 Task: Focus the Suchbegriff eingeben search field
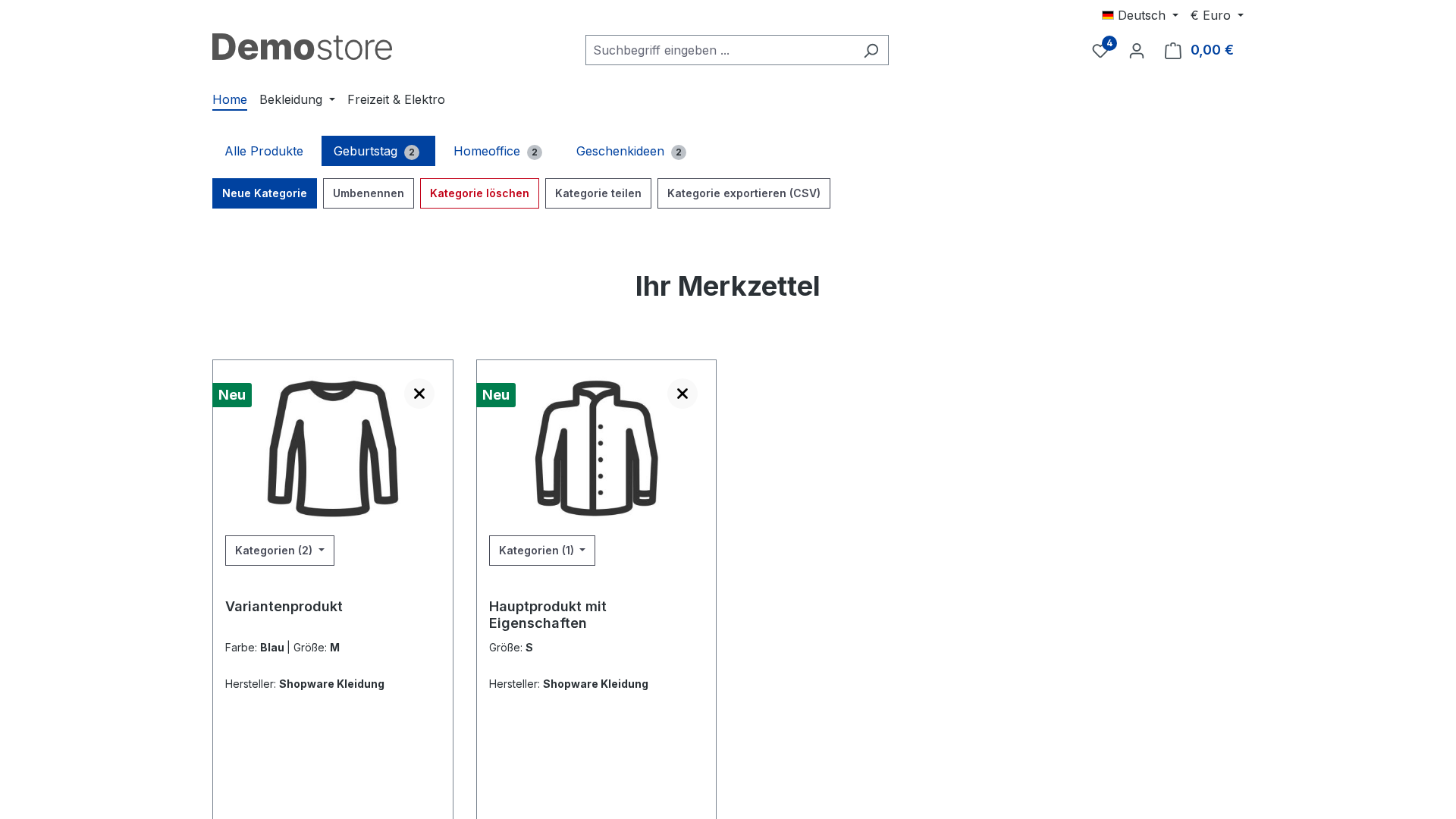[720, 50]
